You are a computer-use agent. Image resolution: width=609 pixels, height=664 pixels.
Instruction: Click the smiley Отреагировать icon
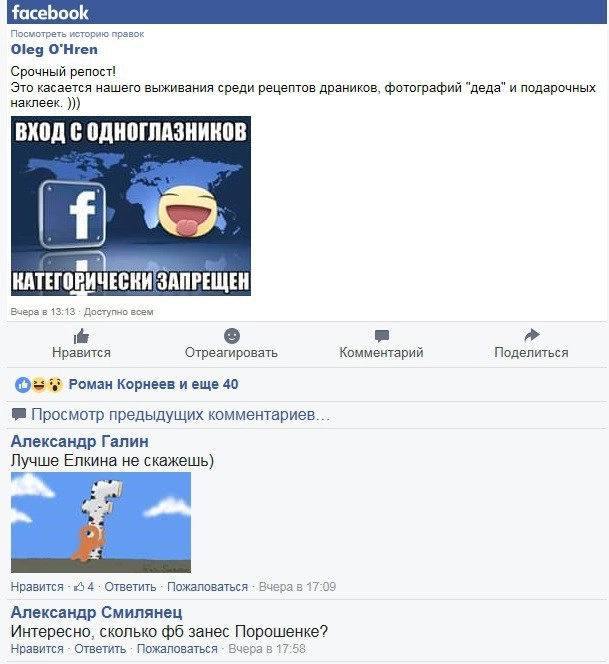tap(232, 336)
